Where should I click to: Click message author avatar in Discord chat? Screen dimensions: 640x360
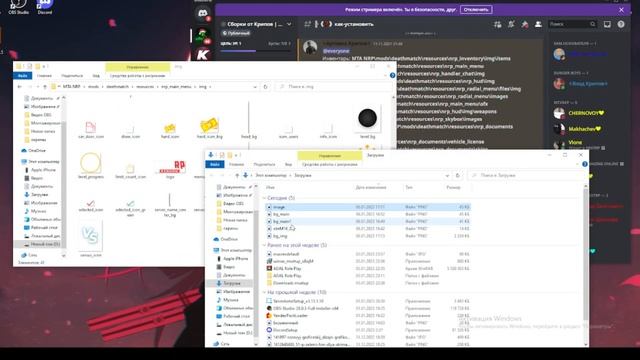310,47
